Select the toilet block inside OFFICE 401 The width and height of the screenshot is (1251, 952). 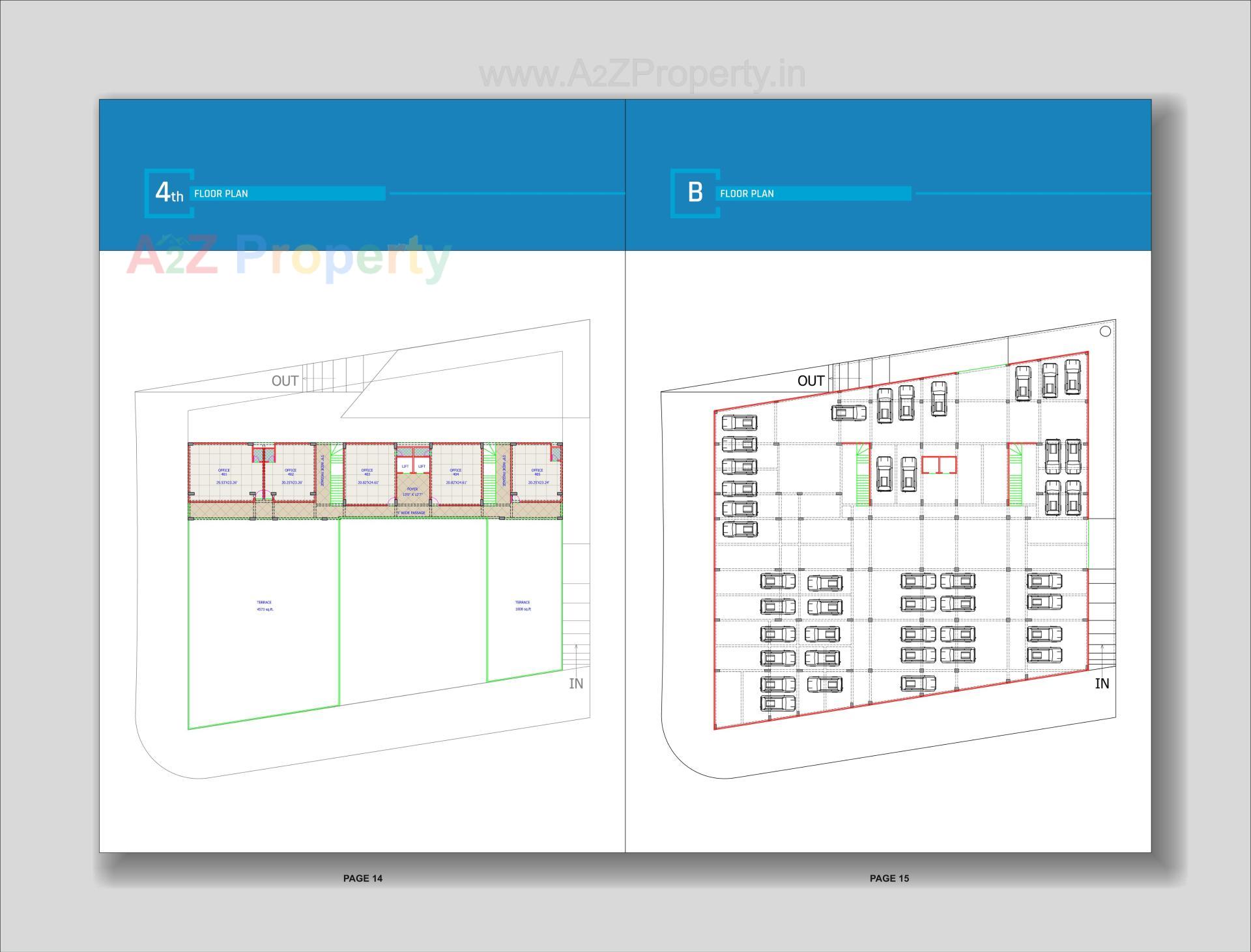(259, 454)
